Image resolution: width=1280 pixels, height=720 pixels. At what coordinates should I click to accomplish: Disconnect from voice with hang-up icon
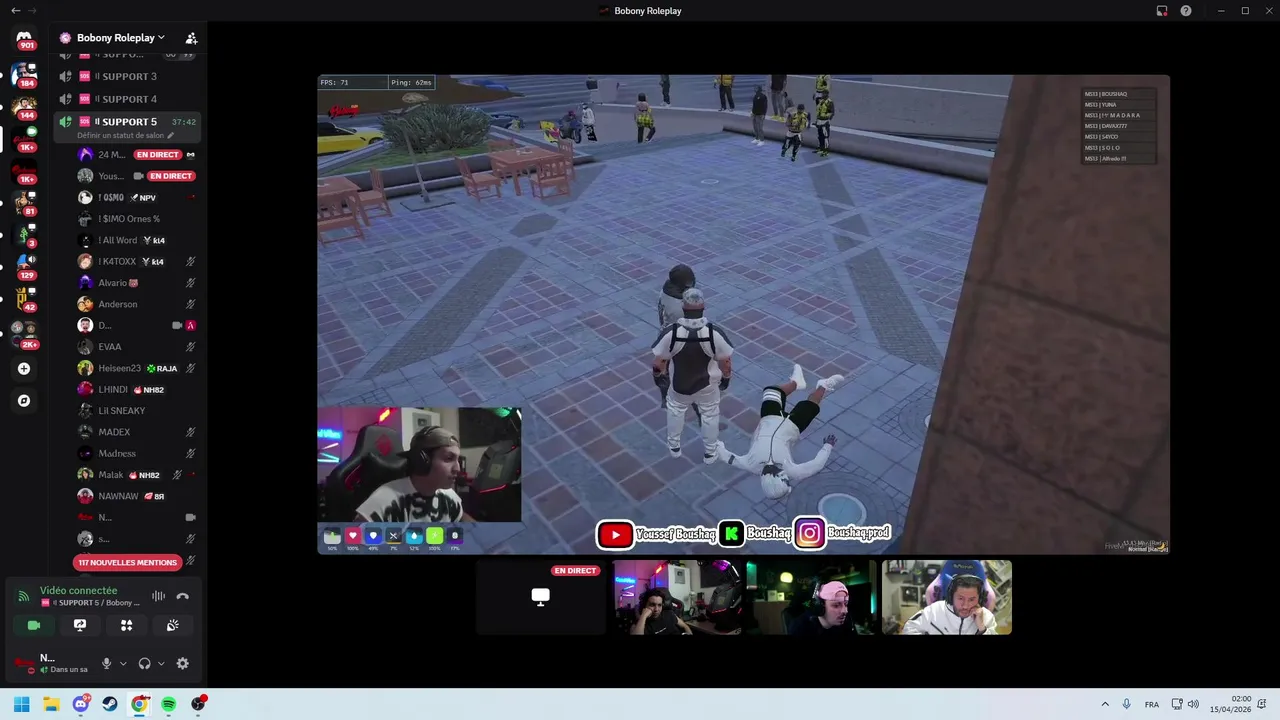click(x=182, y=596)
